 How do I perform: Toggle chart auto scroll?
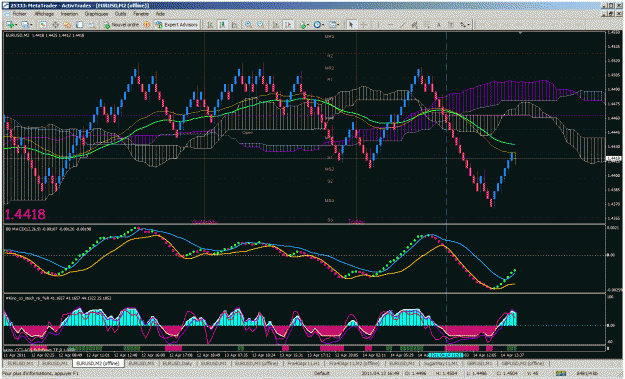[x=276, y=25]
